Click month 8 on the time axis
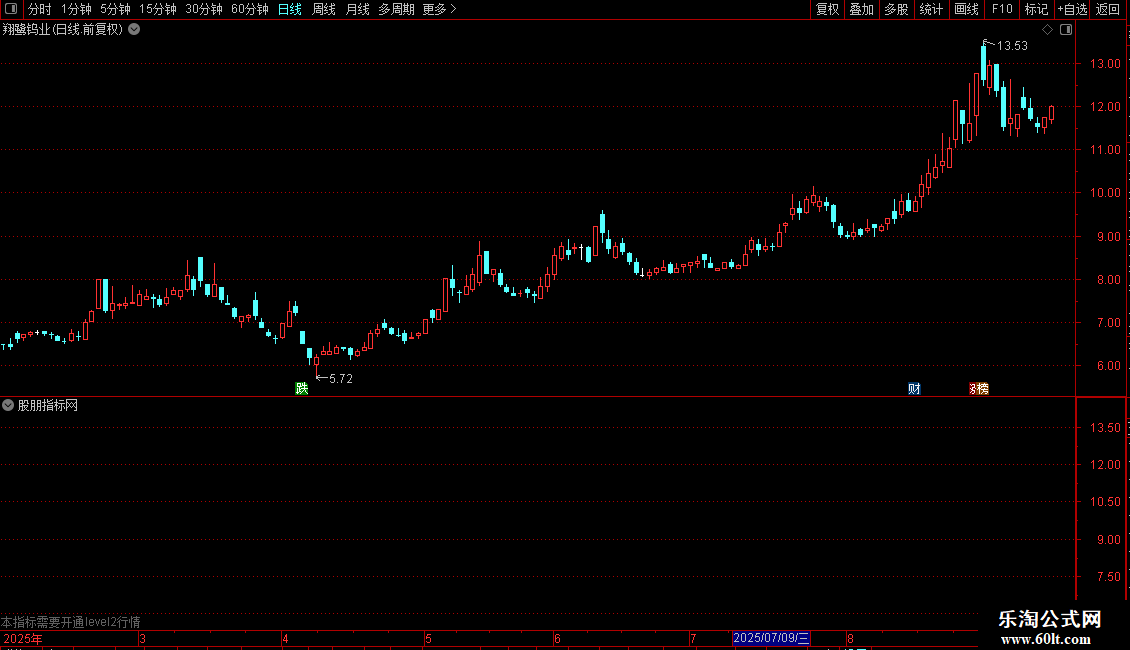This screenshot has height=650, width=1130. 850,639
